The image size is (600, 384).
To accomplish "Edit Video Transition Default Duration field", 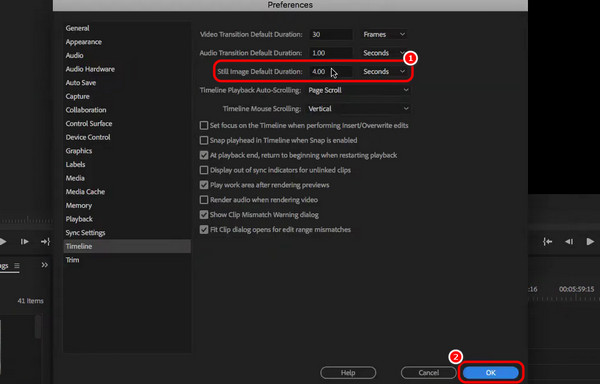I will [331, 34].
